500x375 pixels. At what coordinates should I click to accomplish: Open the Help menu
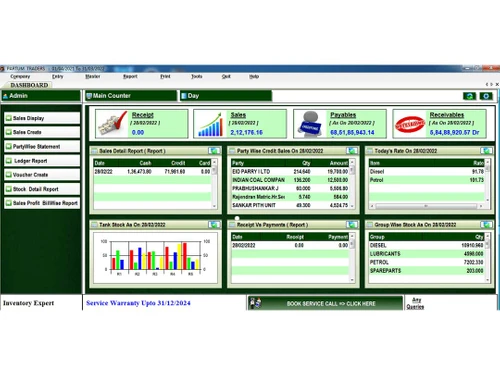pyautogui.click(x=254, y=76)
